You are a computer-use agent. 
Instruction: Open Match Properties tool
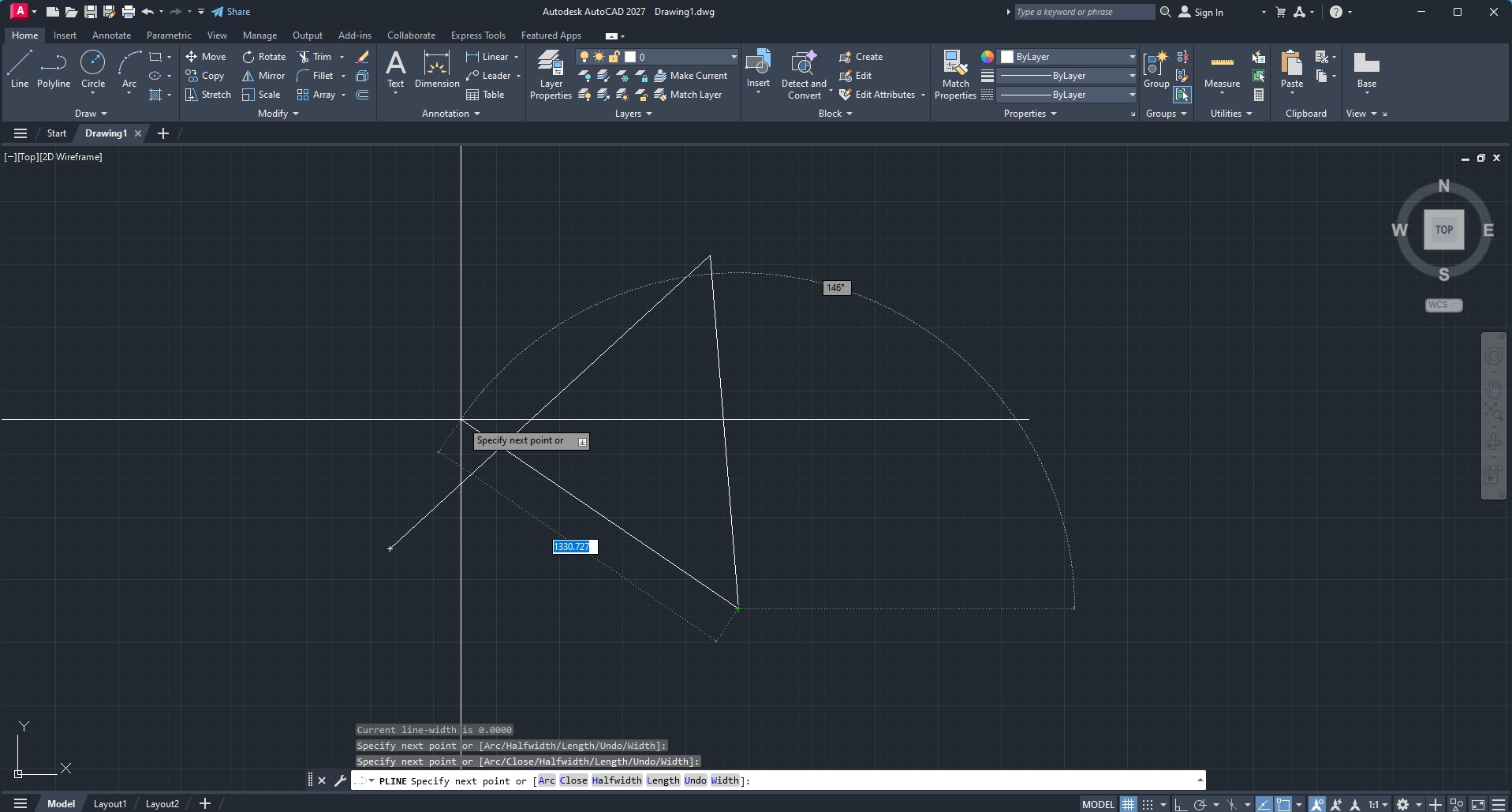tap(955, 75)
